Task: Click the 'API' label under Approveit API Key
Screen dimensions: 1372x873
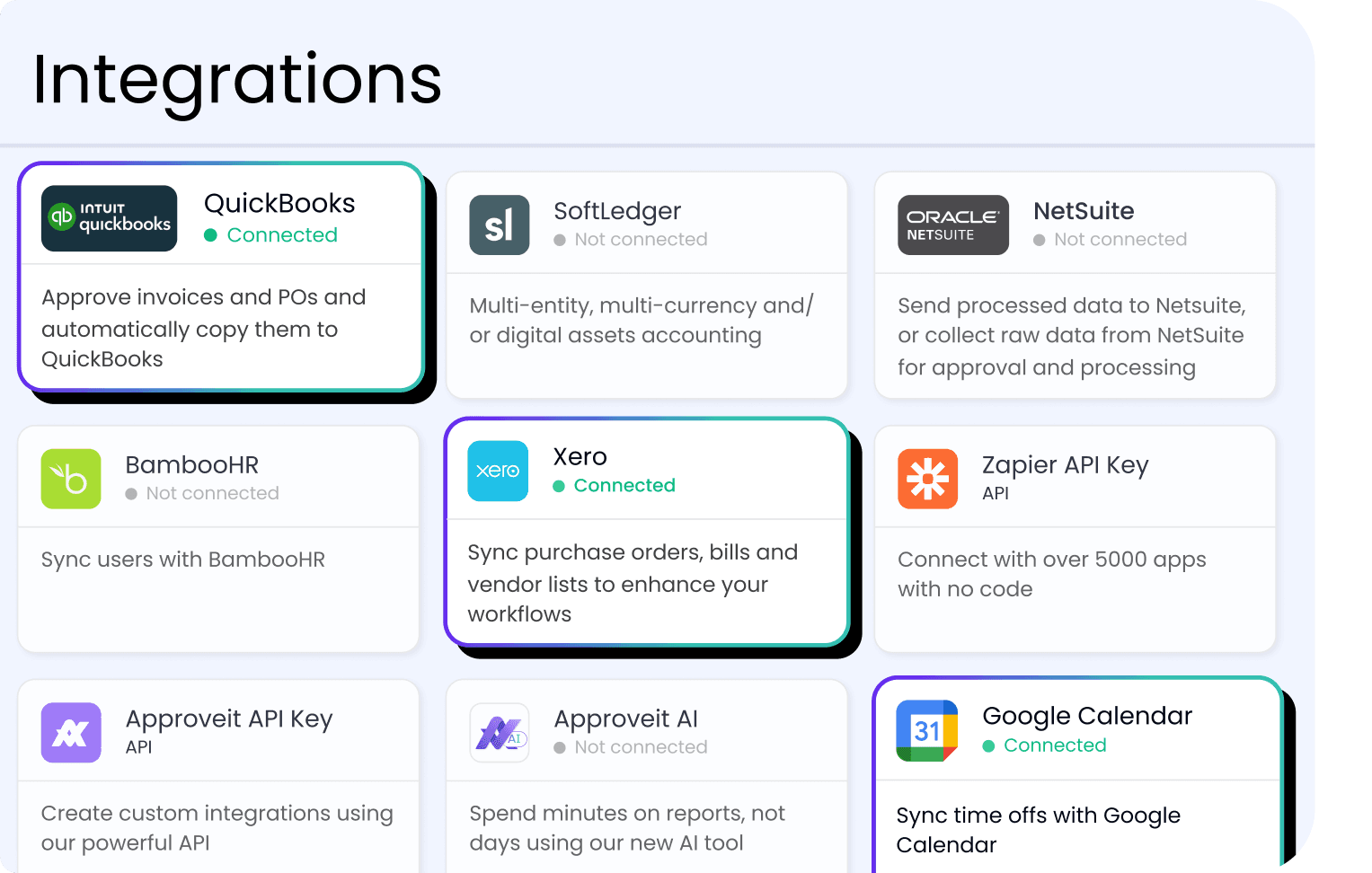Action: [x=138, y=747]
